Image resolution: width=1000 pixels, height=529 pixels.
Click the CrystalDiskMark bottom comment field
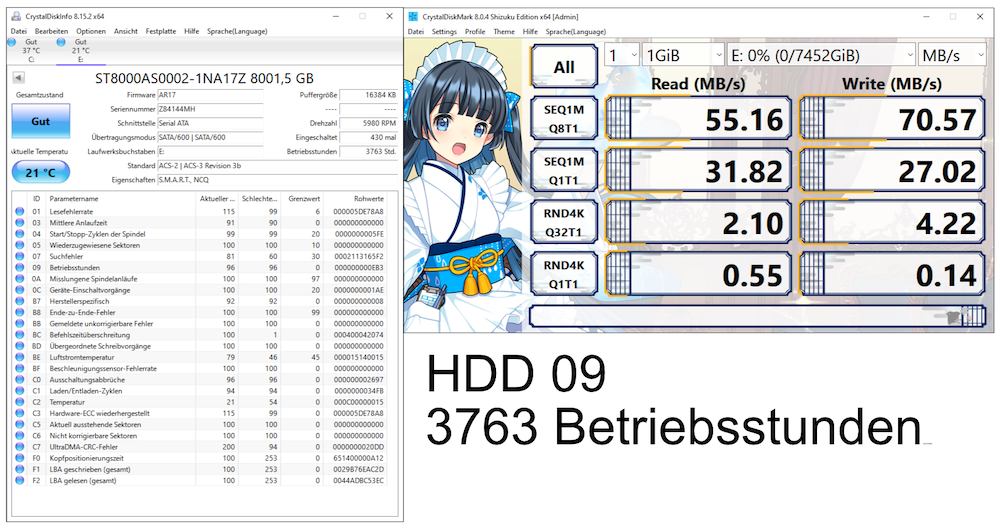[x=758, y=317]
